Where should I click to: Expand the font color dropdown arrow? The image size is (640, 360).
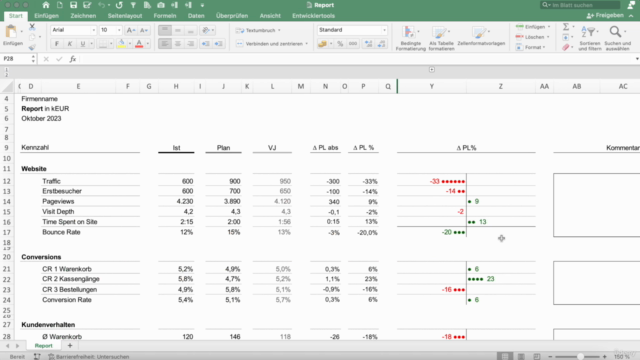(x=148, y=44)
